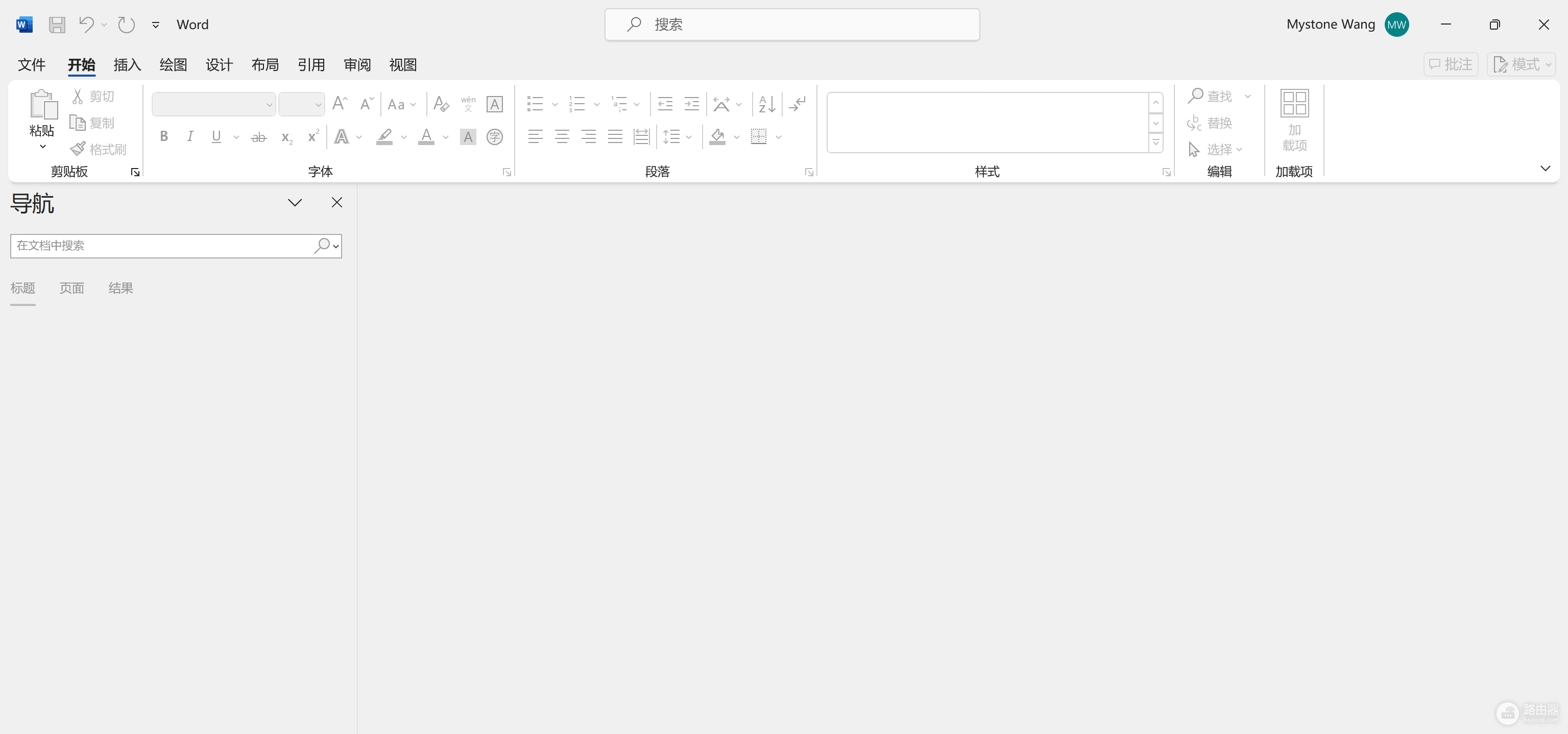Image resolution: width=1568 pixels, height=734 pixels.
Task: Toggle Character Shading
Action: click(x=468, y=136)
